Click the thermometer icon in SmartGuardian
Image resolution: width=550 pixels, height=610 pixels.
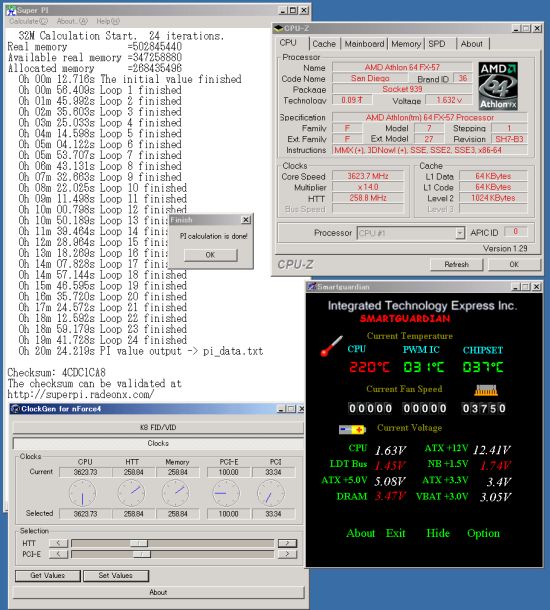tap(331, 346)
